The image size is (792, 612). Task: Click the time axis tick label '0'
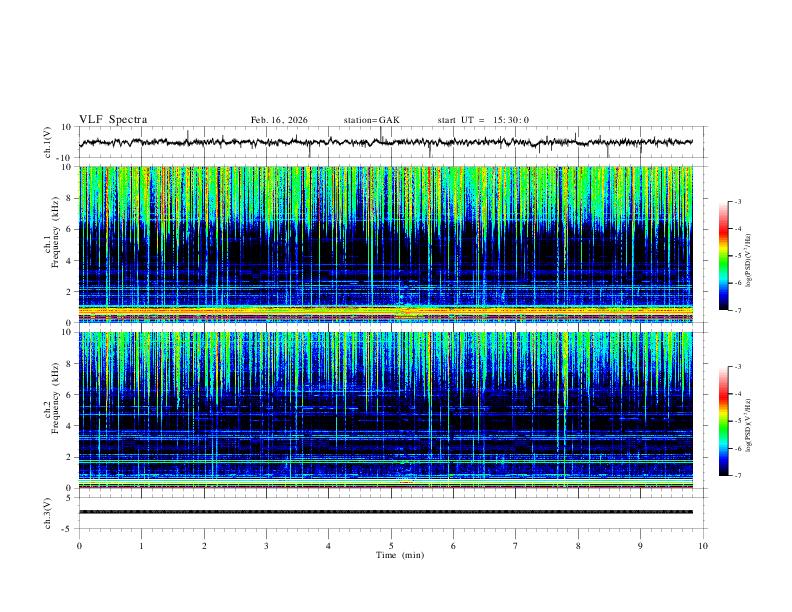click(x=79, y=546)
